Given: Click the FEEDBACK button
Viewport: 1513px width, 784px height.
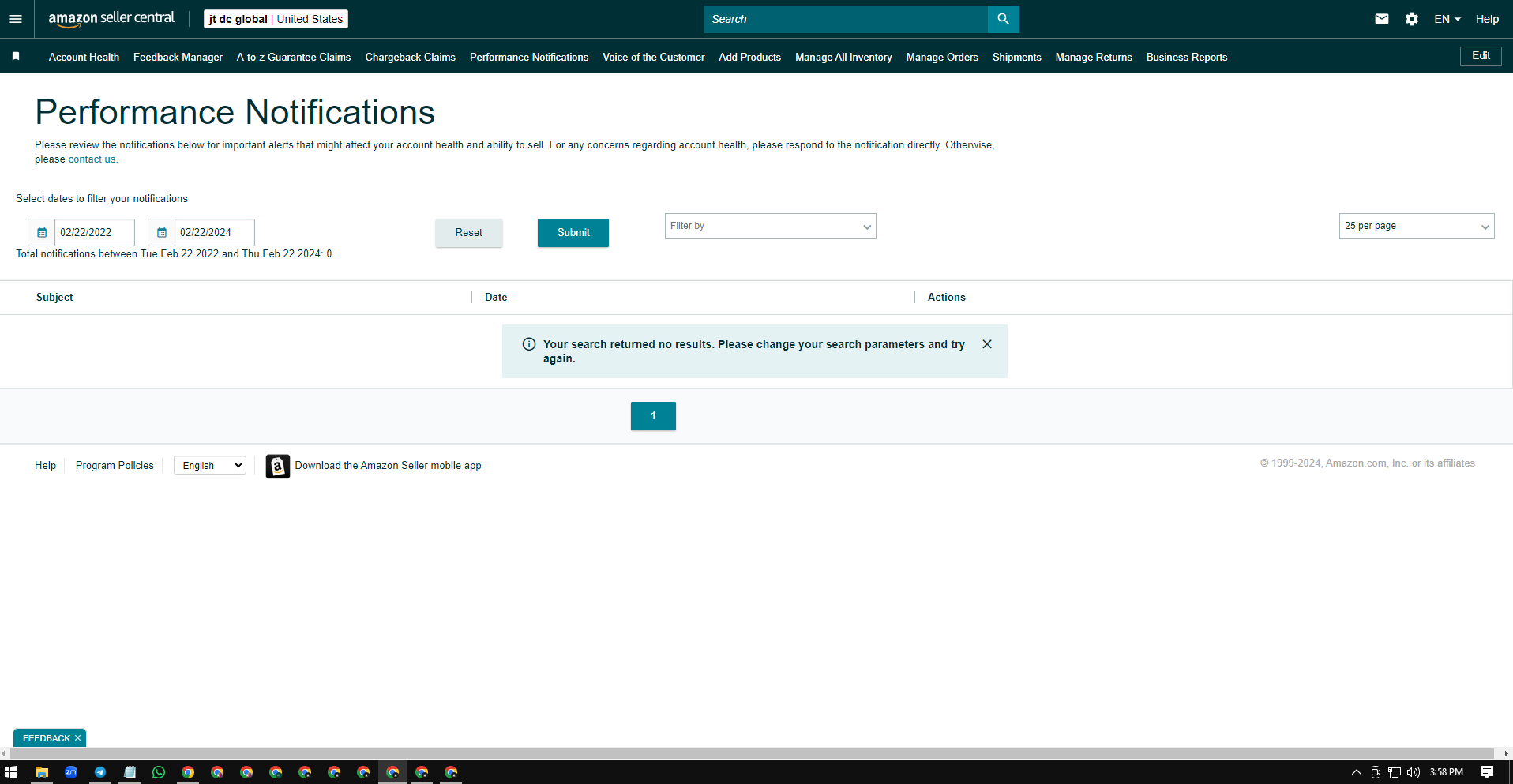Looking at the screenshot, I should 46,738.
